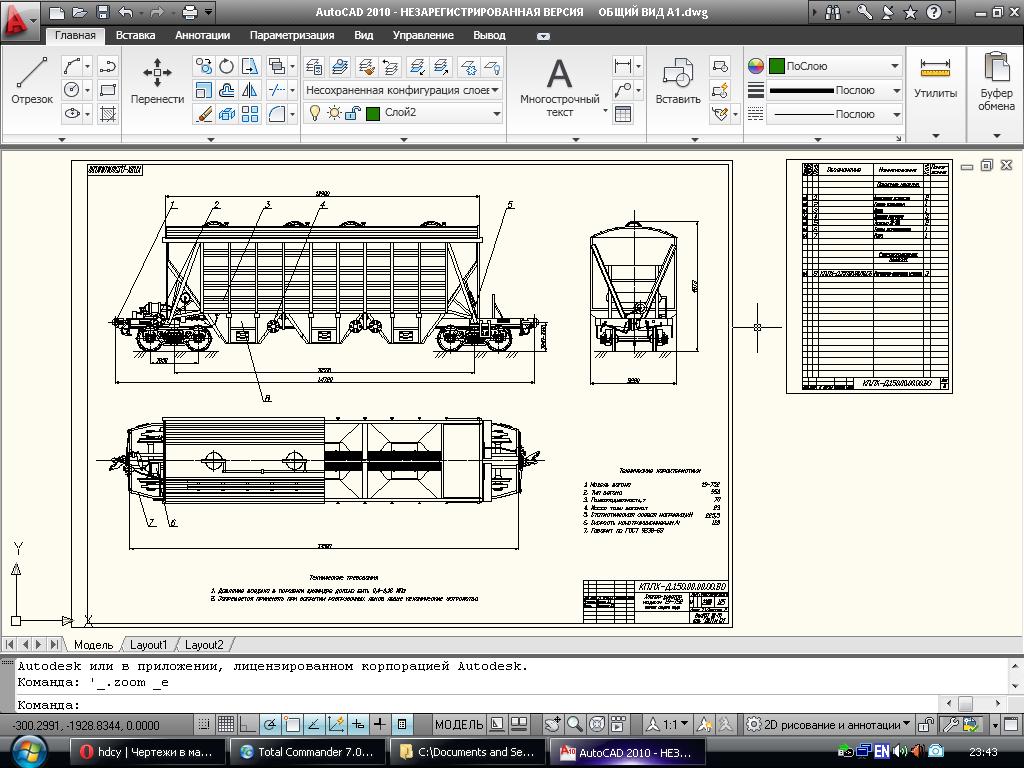
Task: Select the Offset tool
Action: pos(227,90)
